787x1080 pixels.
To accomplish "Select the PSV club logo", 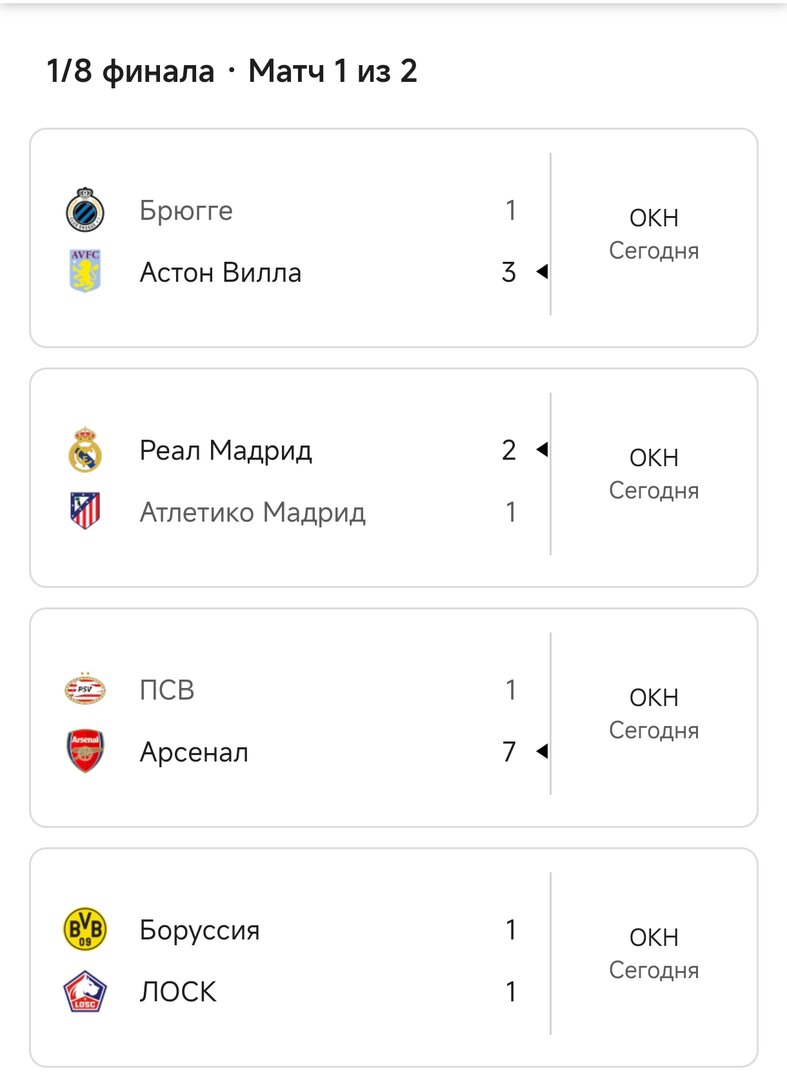I will point(85,690).
